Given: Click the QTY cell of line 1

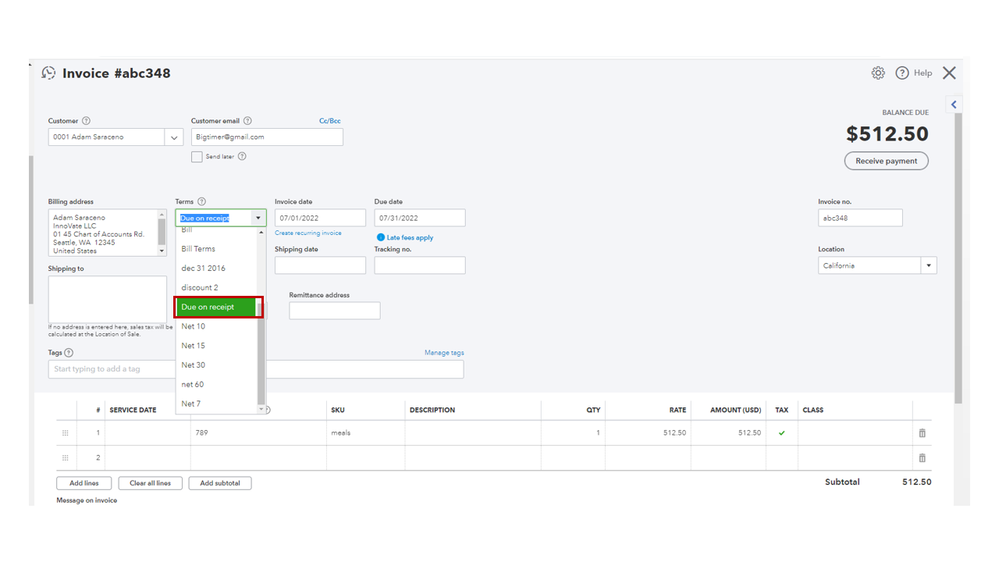Looking at the screenshot, I should tap(573, 433).
